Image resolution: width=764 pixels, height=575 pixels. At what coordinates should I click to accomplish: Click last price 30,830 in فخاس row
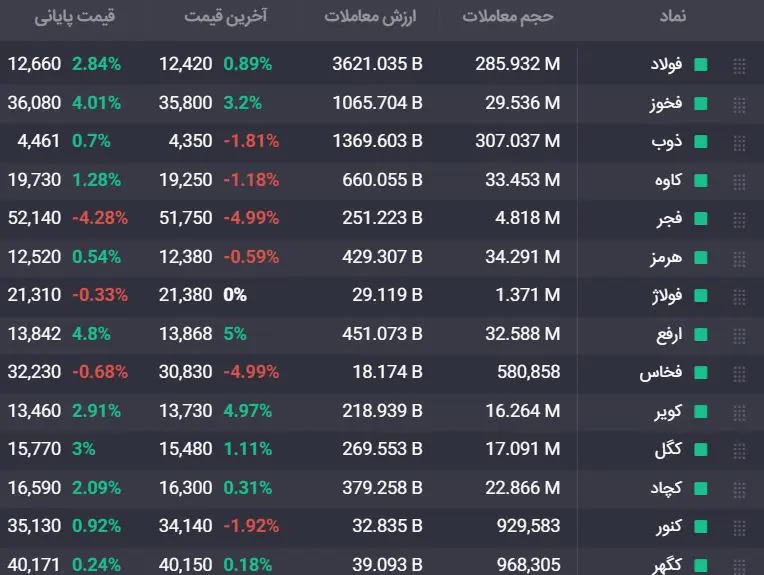coord(186,372)
